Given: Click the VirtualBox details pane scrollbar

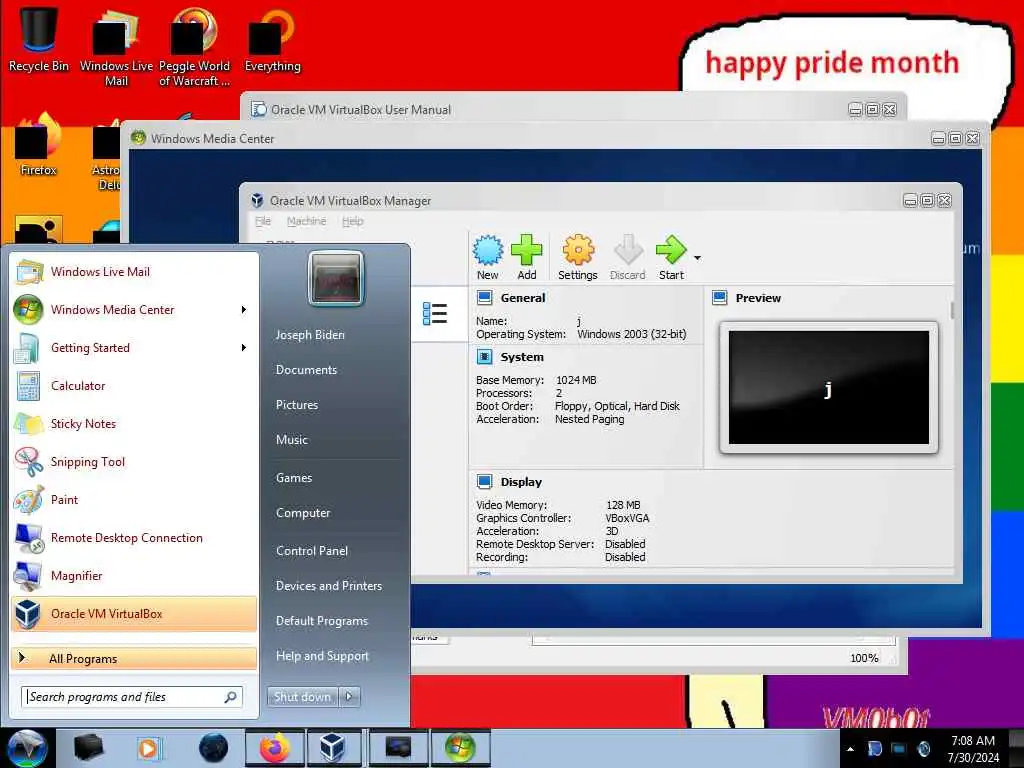Looking at the screenshot, I should (952, 310).
